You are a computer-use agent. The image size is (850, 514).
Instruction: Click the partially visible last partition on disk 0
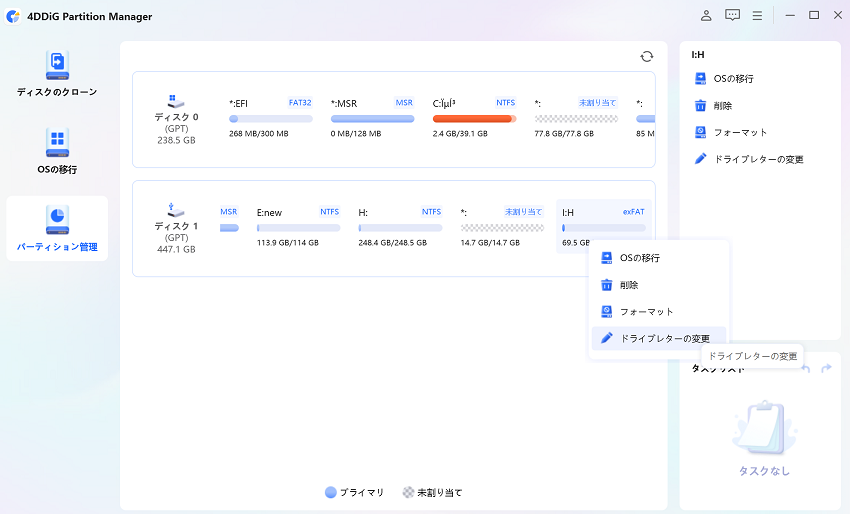645,118
